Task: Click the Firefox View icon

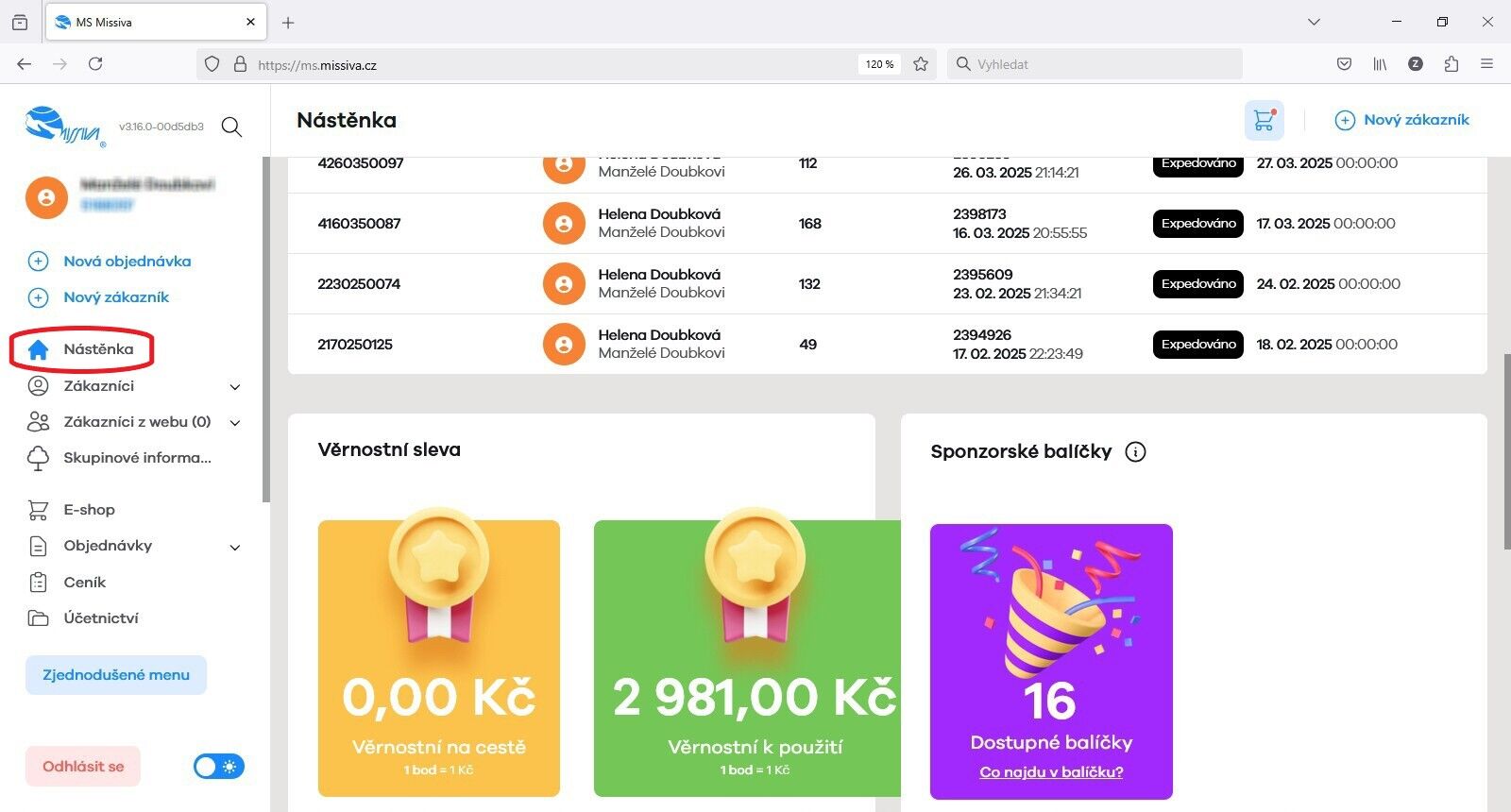Action: pyautogui.click(x=20, y=23)
